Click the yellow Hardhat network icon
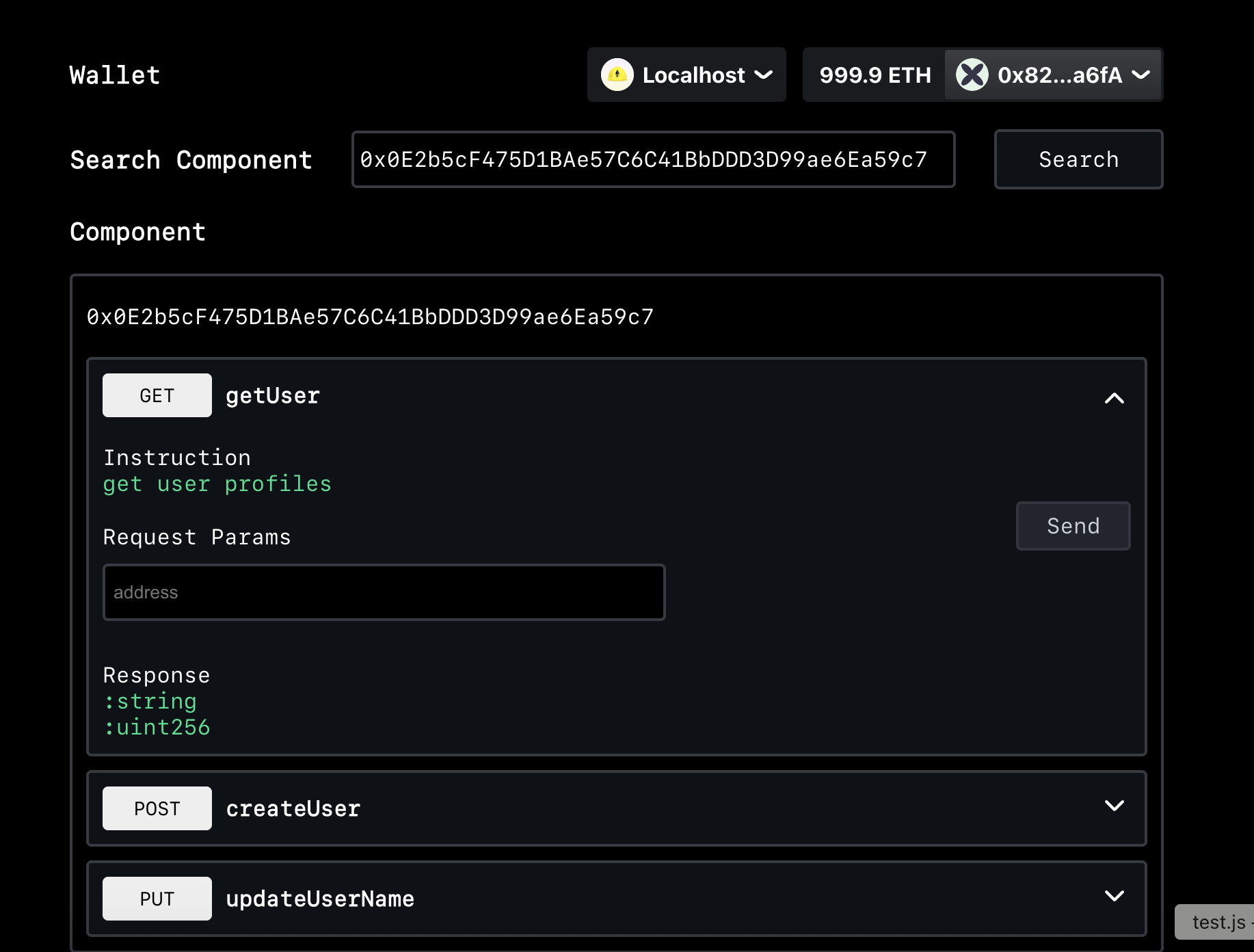 617,75
